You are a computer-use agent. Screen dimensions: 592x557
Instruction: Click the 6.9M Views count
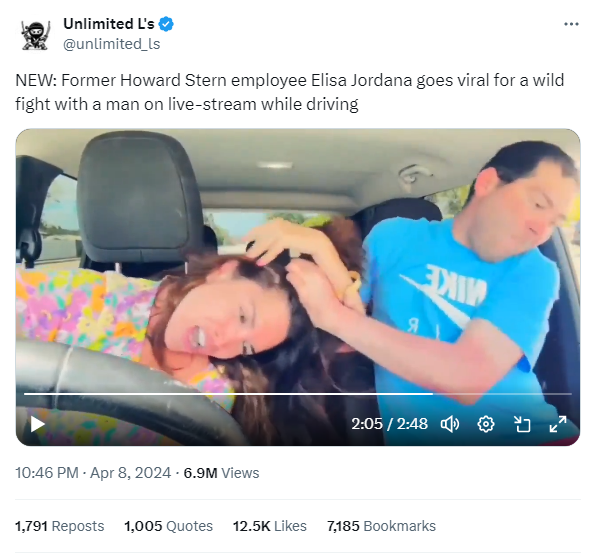coord(221,473)
